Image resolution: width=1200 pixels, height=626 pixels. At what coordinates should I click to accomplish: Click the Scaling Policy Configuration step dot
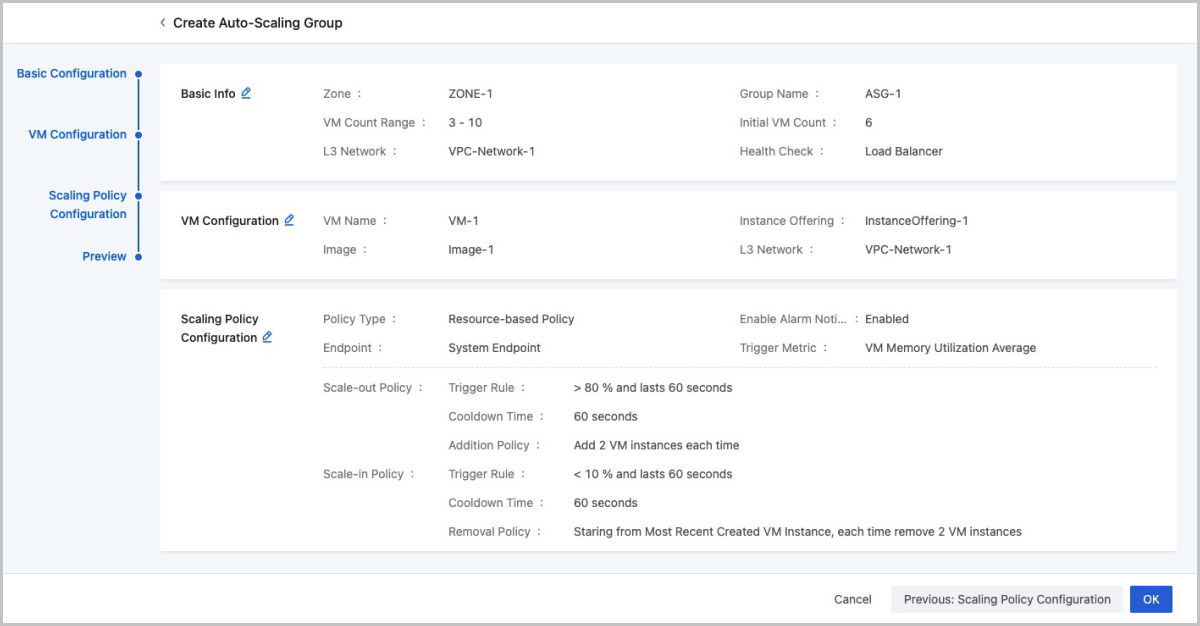[139, 196]
